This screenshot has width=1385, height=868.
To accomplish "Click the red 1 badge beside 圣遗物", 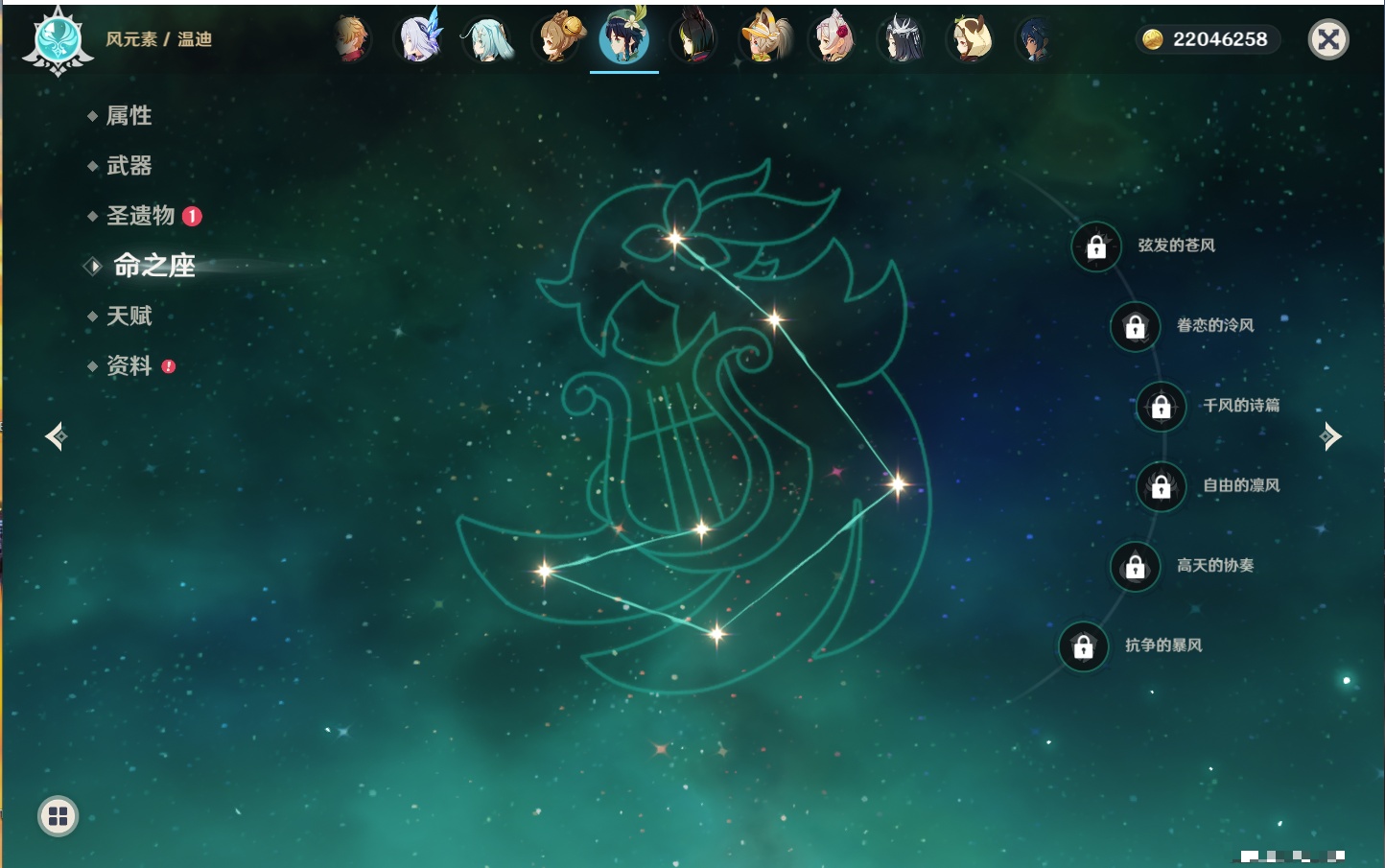I will coord(192,216).
